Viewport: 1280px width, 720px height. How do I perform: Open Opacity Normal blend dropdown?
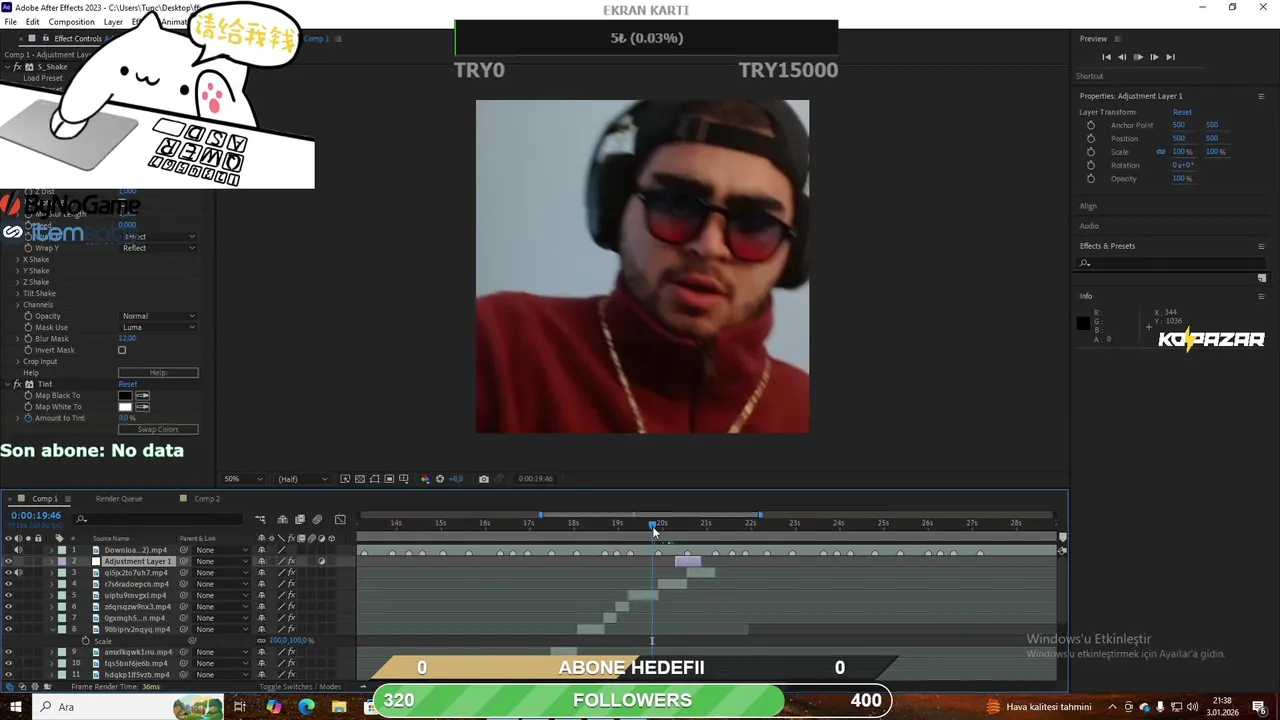158,316
